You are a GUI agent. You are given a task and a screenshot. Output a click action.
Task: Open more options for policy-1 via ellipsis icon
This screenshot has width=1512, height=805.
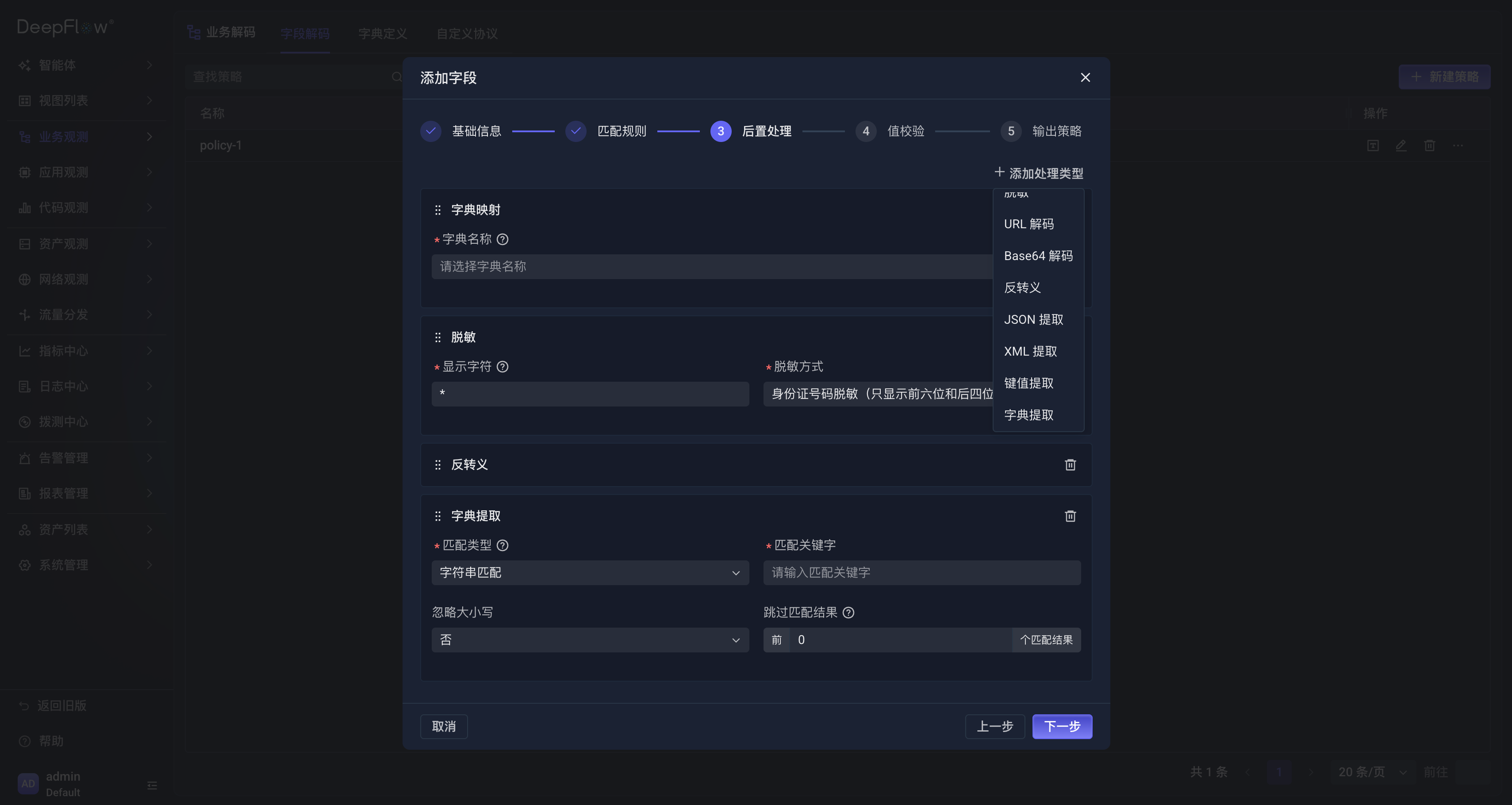point(1458,146)
